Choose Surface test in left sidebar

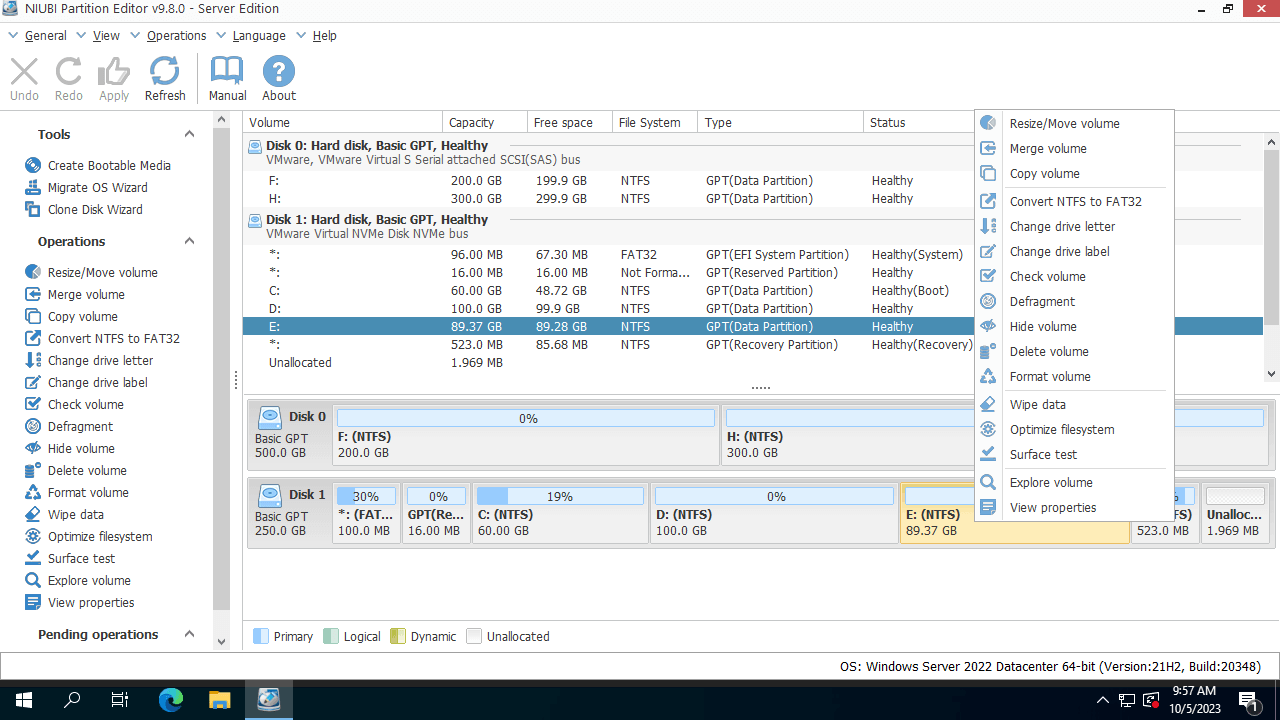tap(70, 559)
